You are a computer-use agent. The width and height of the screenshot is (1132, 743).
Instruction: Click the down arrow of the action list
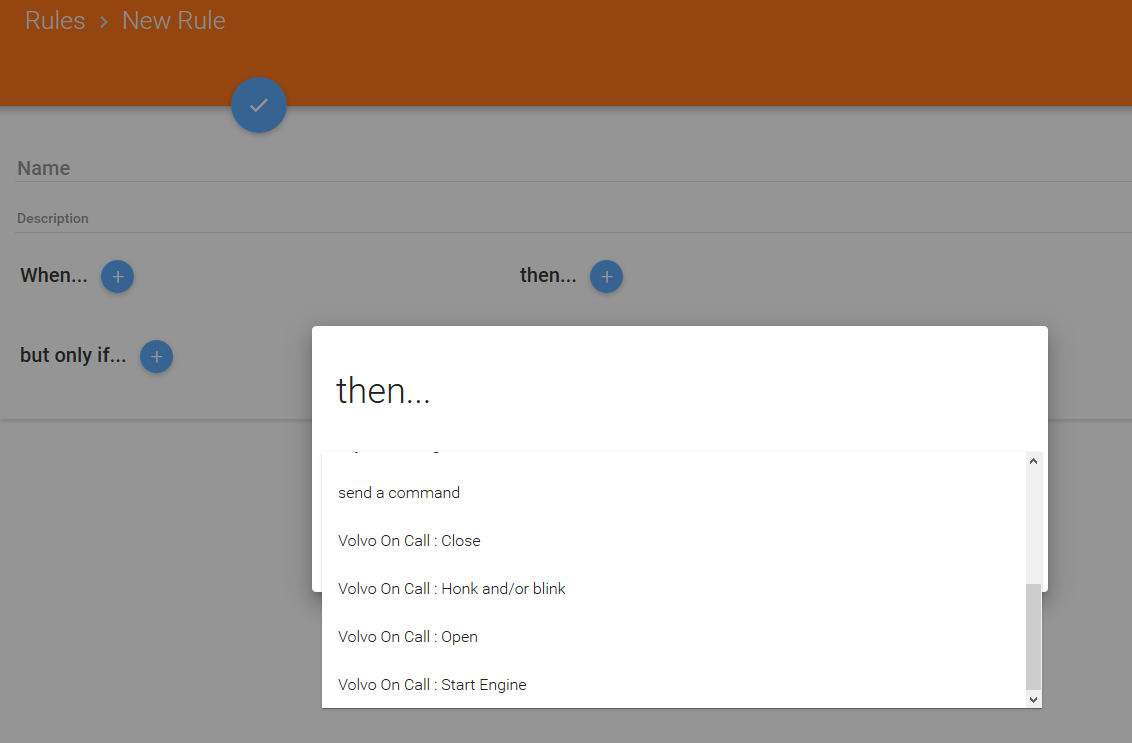tap(1033, 699)
